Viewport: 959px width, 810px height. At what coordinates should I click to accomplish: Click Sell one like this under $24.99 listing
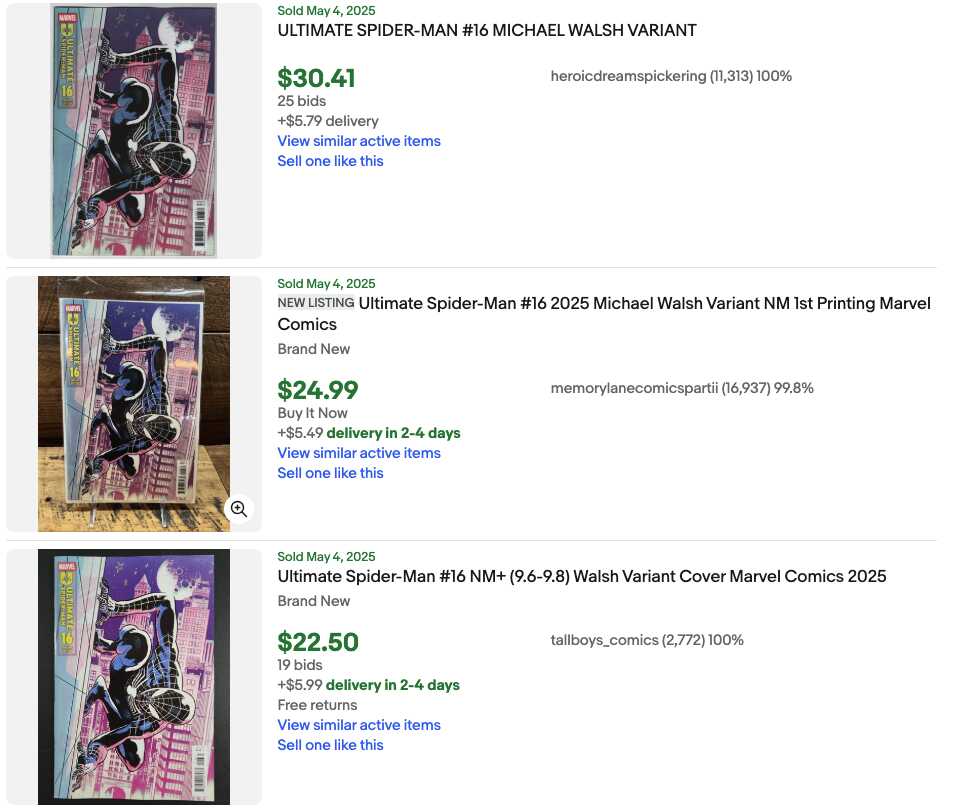point(330,474)
